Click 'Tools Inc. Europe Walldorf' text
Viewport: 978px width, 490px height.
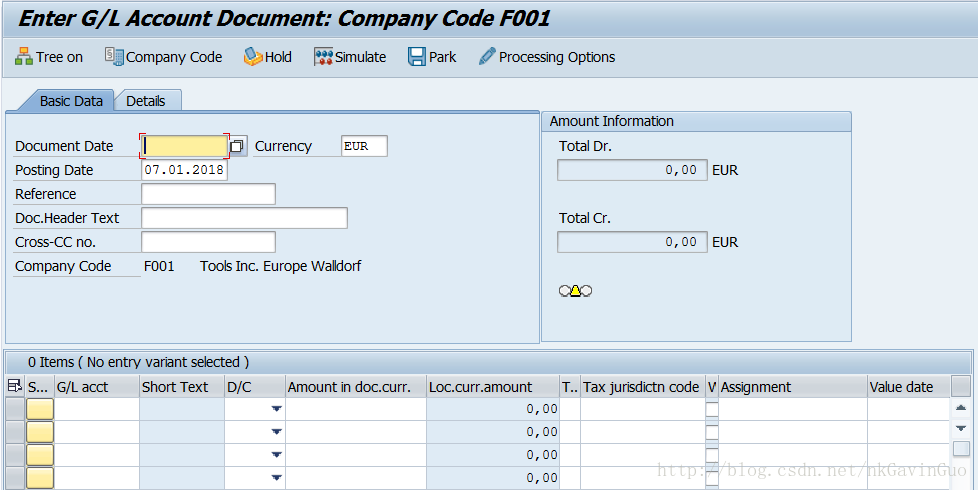[x=281, y=266]
